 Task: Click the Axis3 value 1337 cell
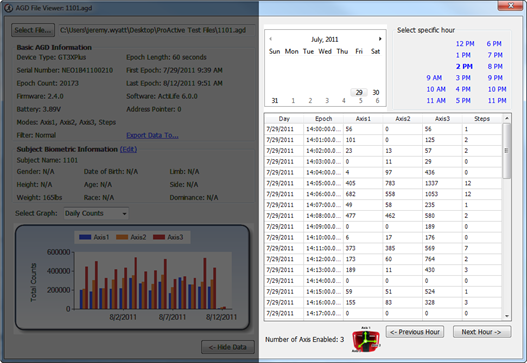click(442, 184)
